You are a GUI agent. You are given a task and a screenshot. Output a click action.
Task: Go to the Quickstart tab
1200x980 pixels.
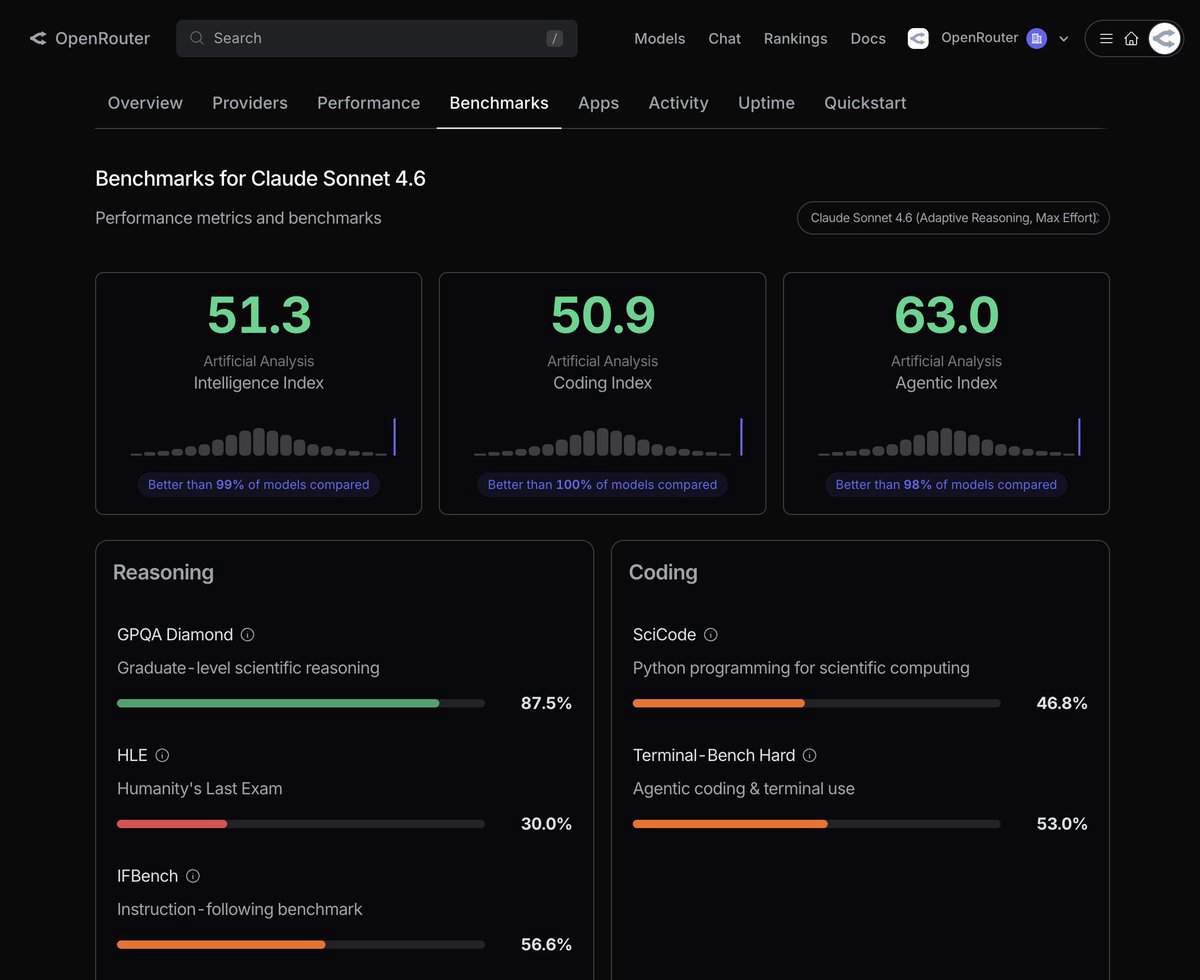(865, 103)
